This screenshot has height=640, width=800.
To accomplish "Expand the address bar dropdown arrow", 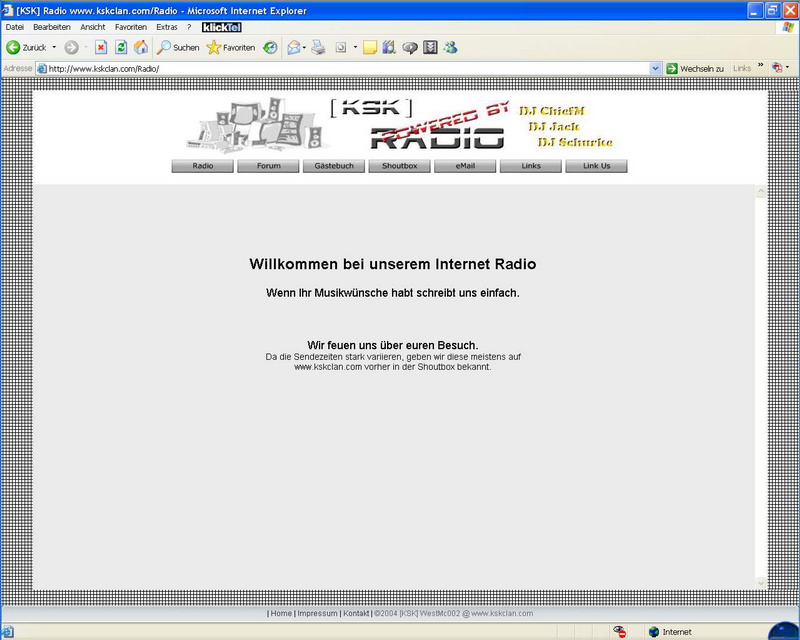I will 656,68.
